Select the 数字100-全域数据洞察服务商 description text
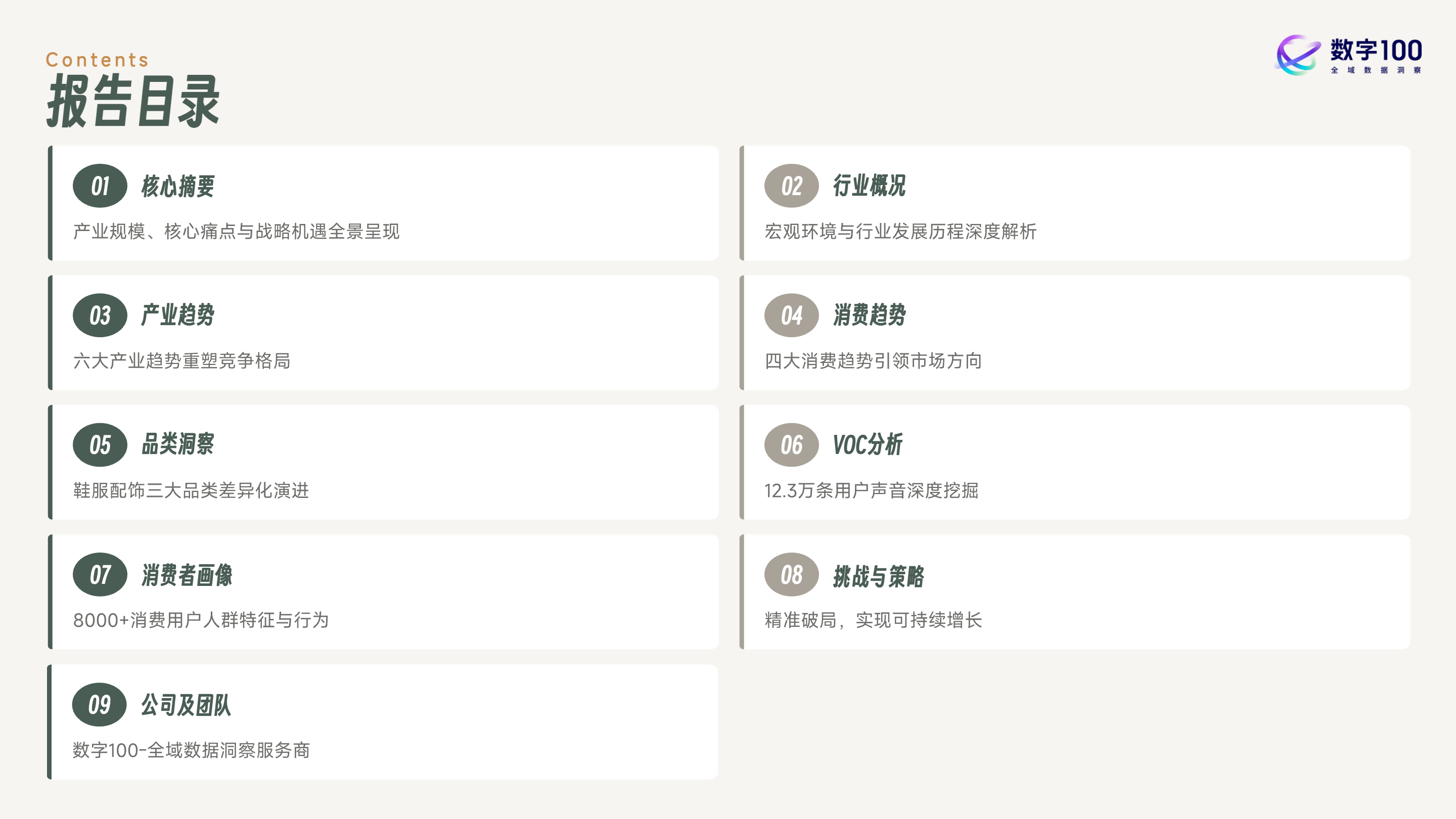Screen dimensions: 1456x819 point(191,750)
